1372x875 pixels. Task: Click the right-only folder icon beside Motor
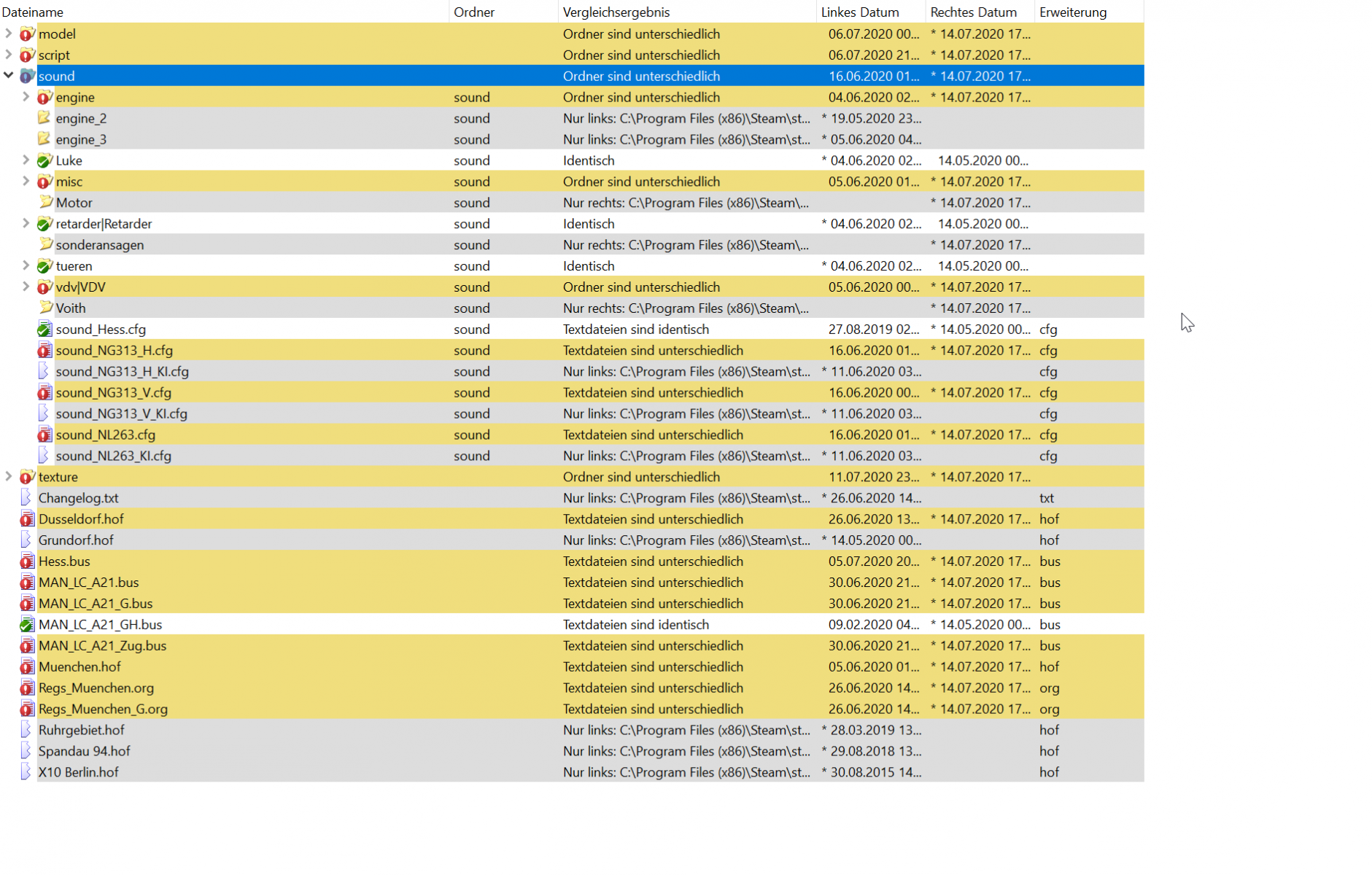coord(46,203)
